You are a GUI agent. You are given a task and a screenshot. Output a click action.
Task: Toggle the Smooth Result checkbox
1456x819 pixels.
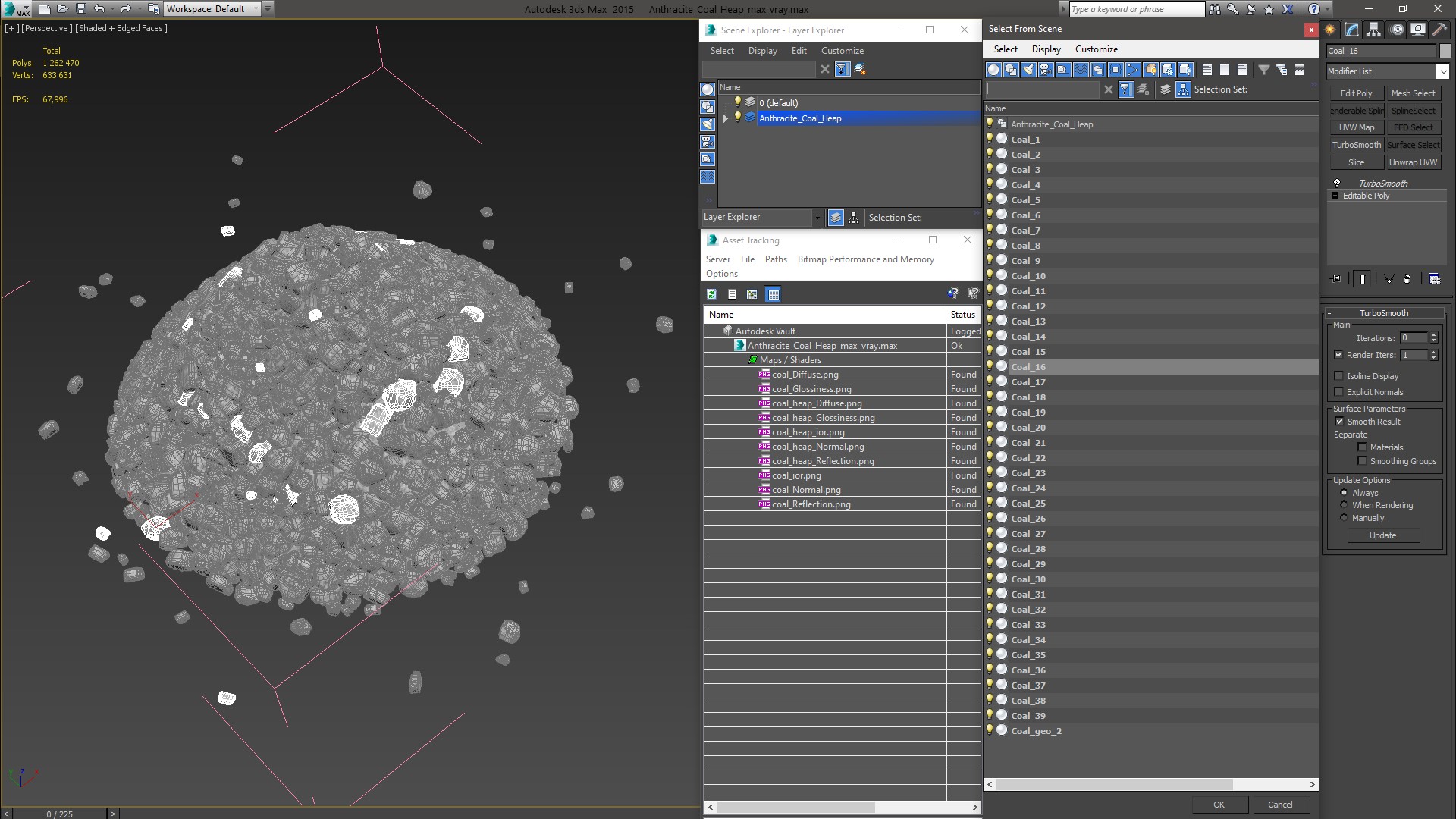1339,422
